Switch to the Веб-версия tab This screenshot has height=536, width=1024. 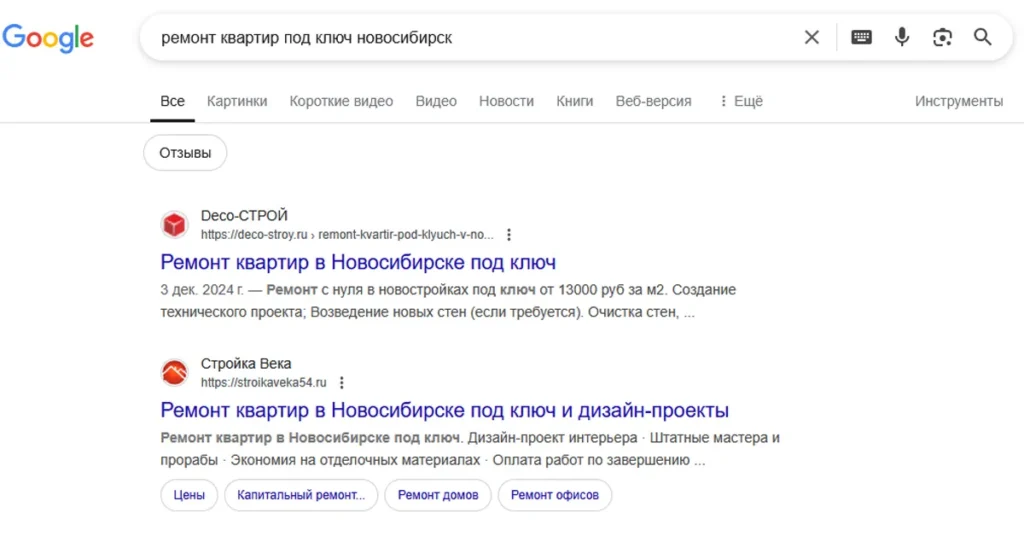[x=654, y=101]
